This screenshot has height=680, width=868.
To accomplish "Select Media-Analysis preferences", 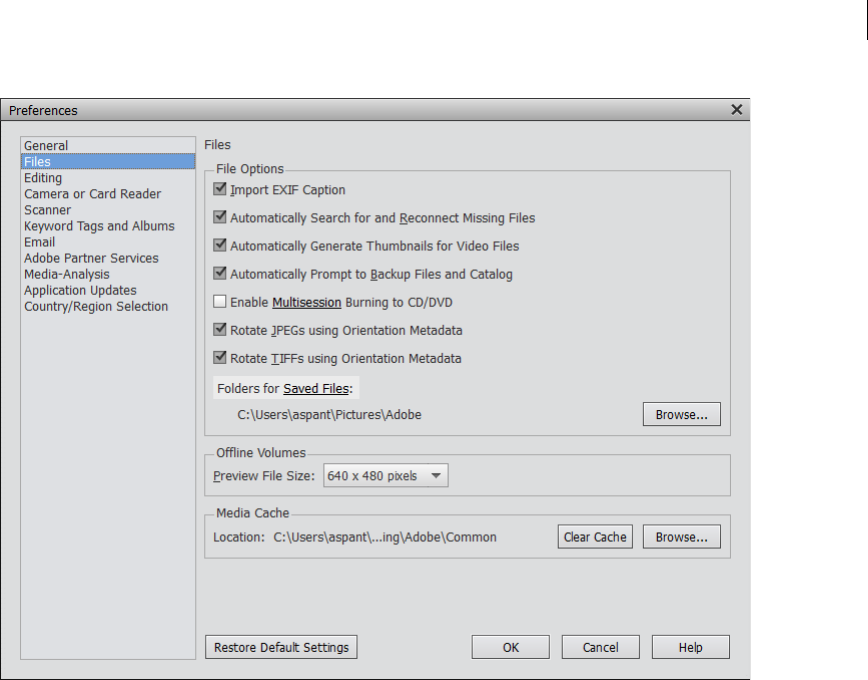I will click(108, 274).
